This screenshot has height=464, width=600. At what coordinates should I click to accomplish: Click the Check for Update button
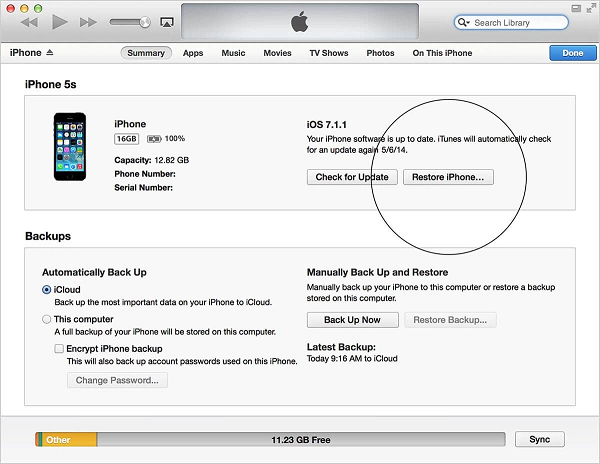[x=351, y=177]
